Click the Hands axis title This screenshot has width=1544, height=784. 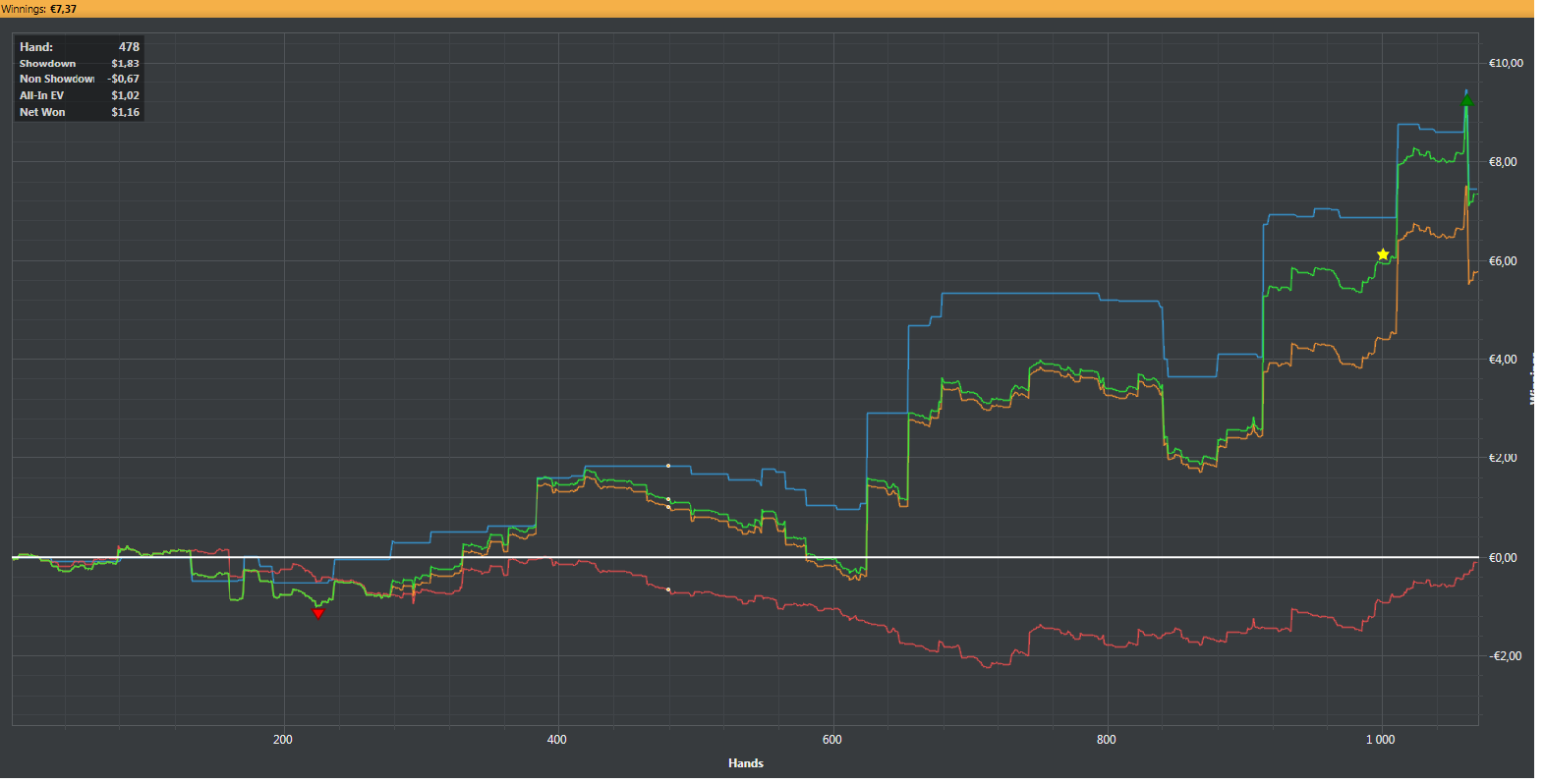(746, 763)
